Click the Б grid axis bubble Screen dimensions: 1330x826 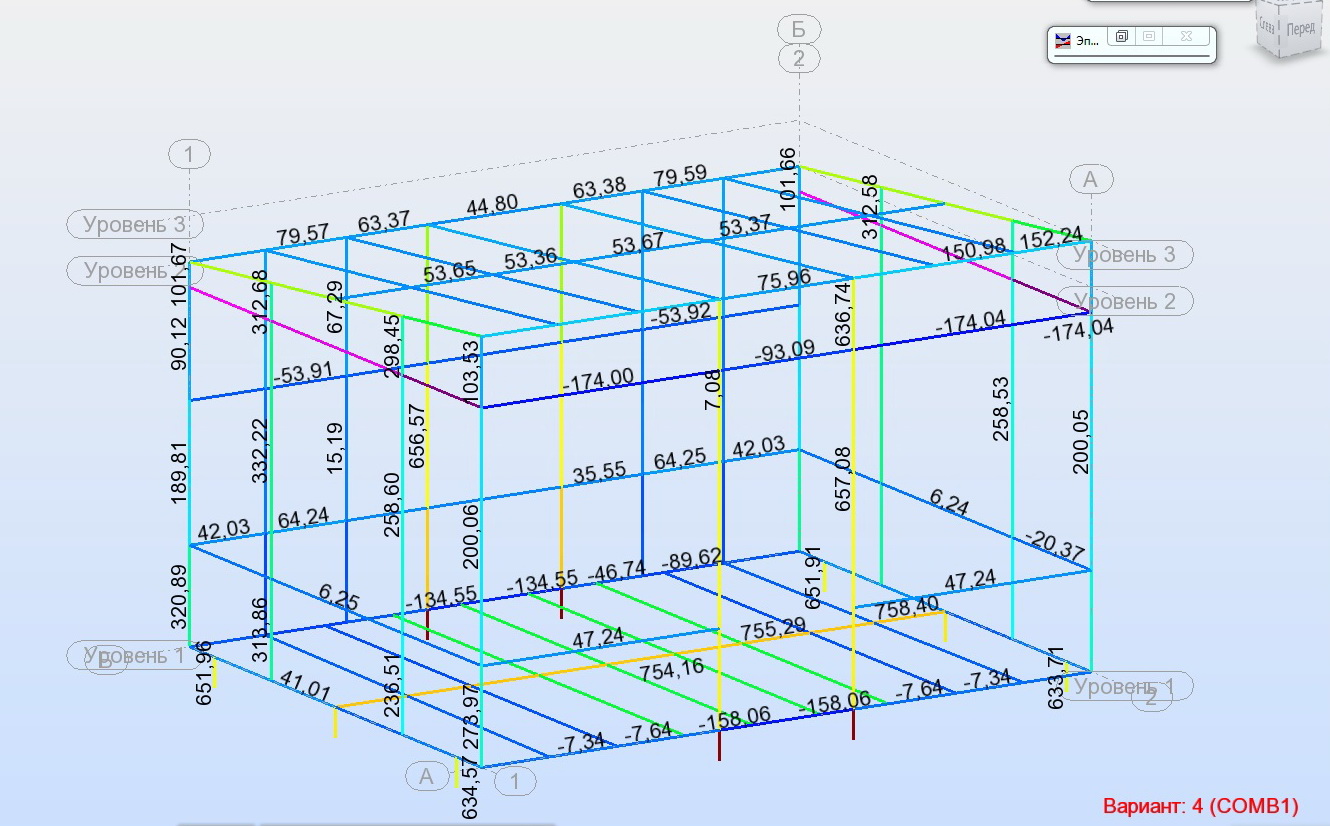[799, 29]
